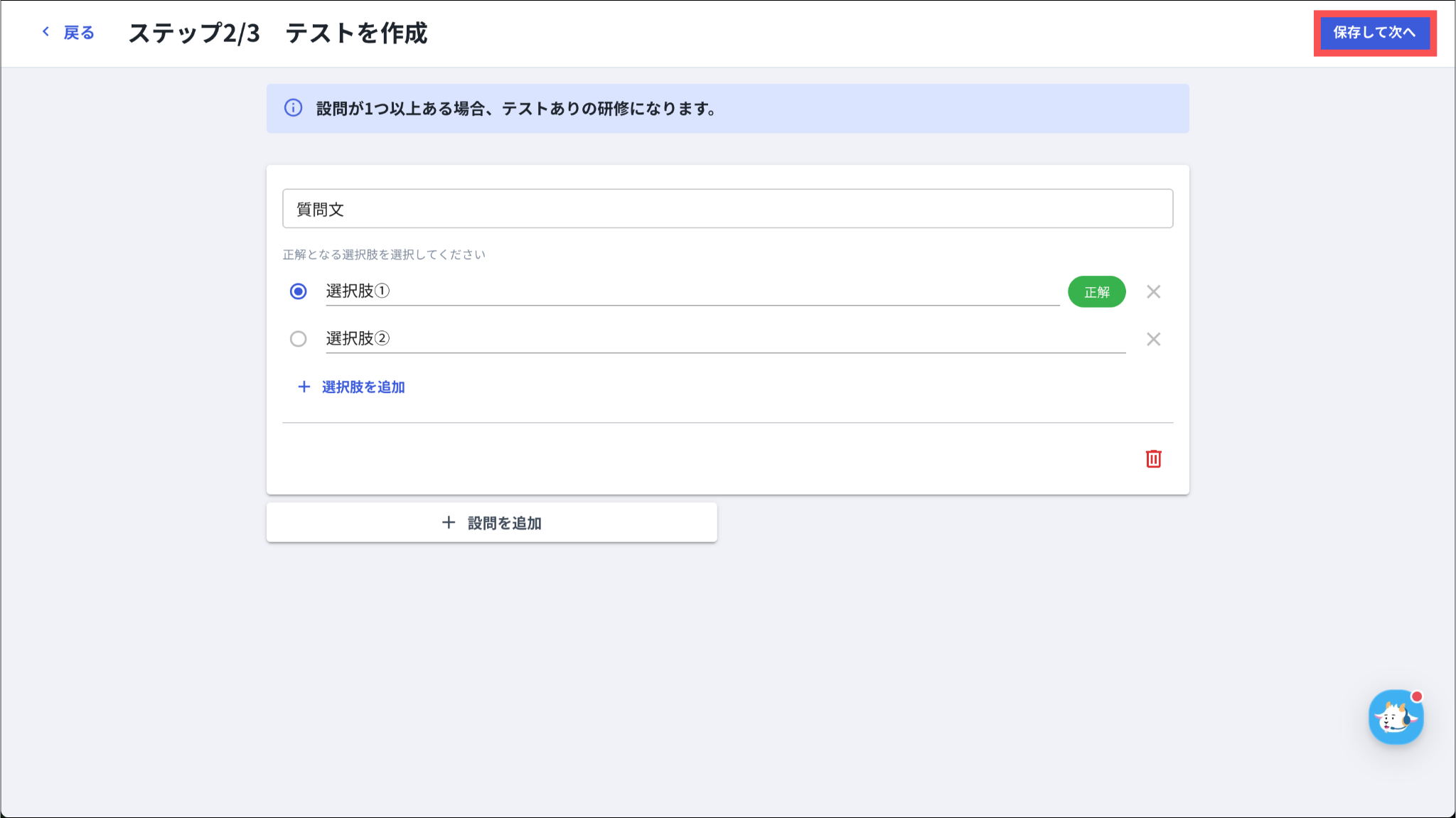Remove 選択肢① with its X icon
Viewport: 1456px width, 818px height.
(1153, 292)
